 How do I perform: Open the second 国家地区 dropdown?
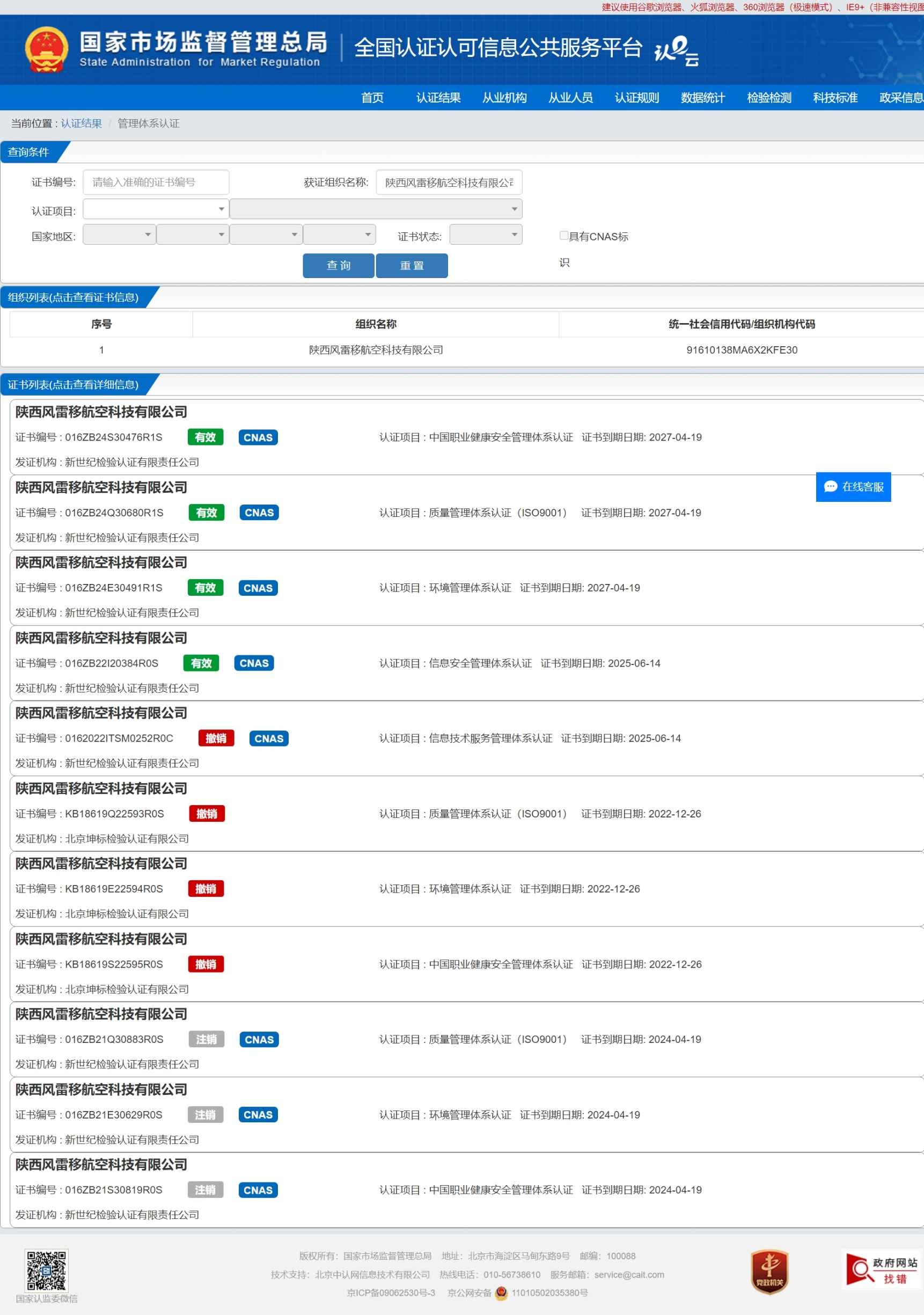(193, 234)
